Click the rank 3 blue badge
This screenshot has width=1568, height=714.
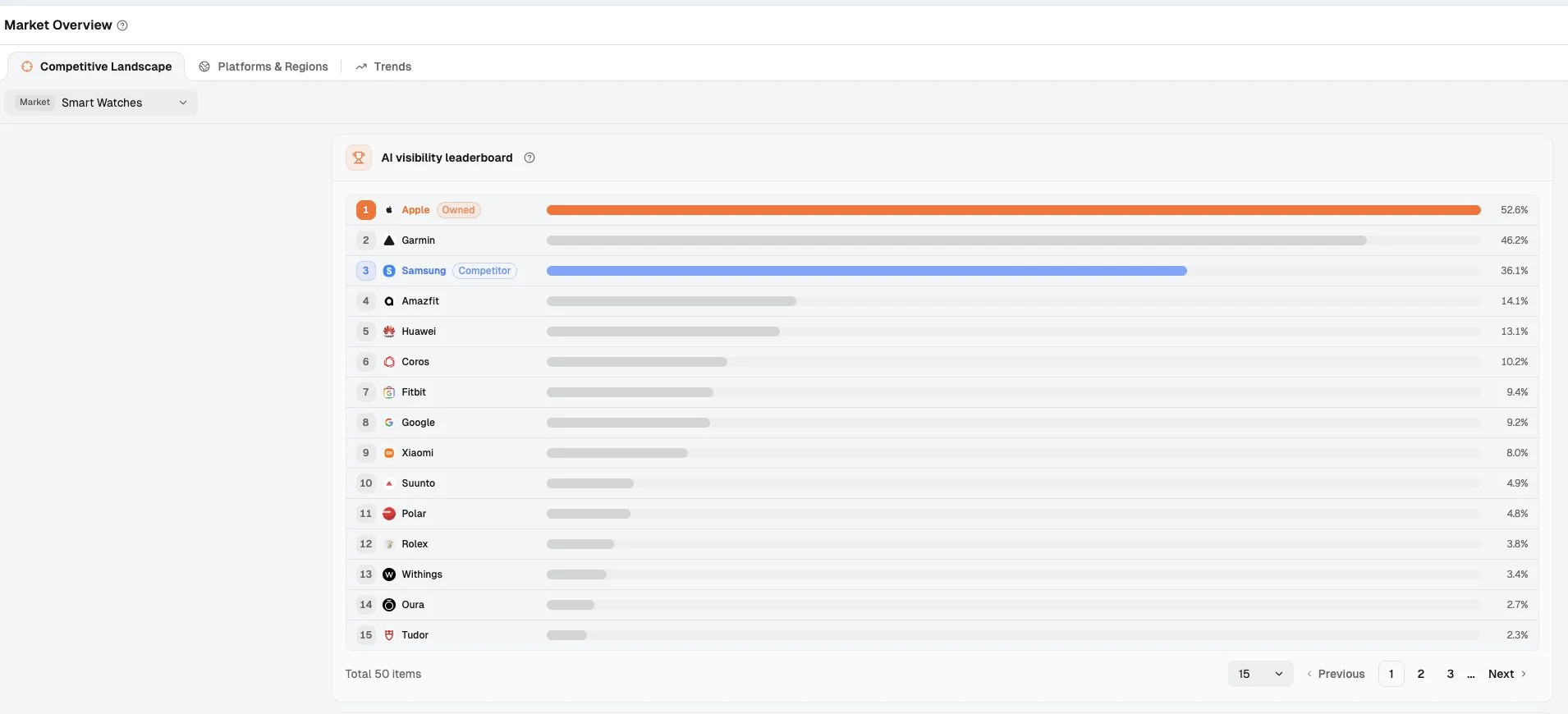(366, 271)
